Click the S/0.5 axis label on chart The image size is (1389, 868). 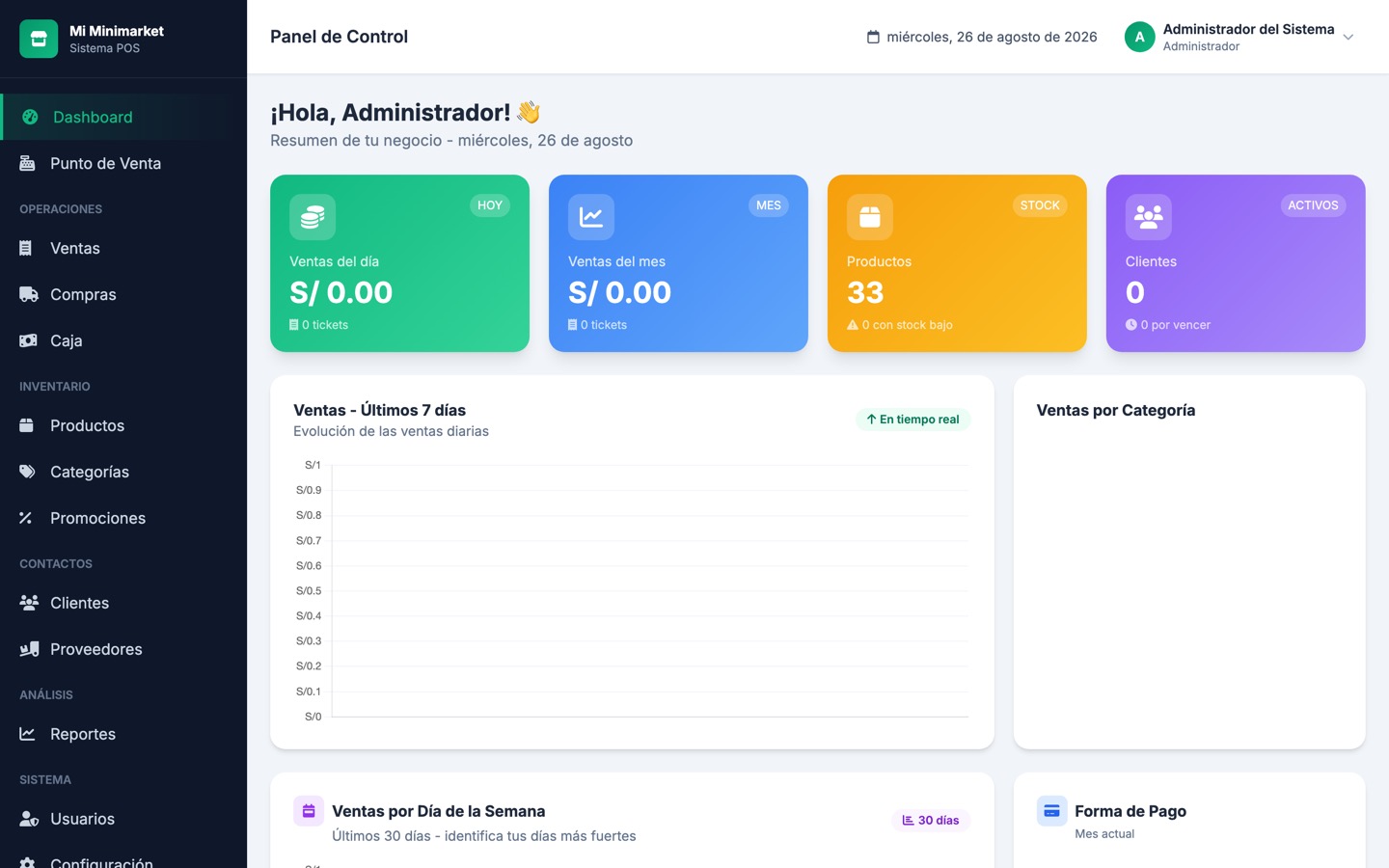(x=309, y=591)
